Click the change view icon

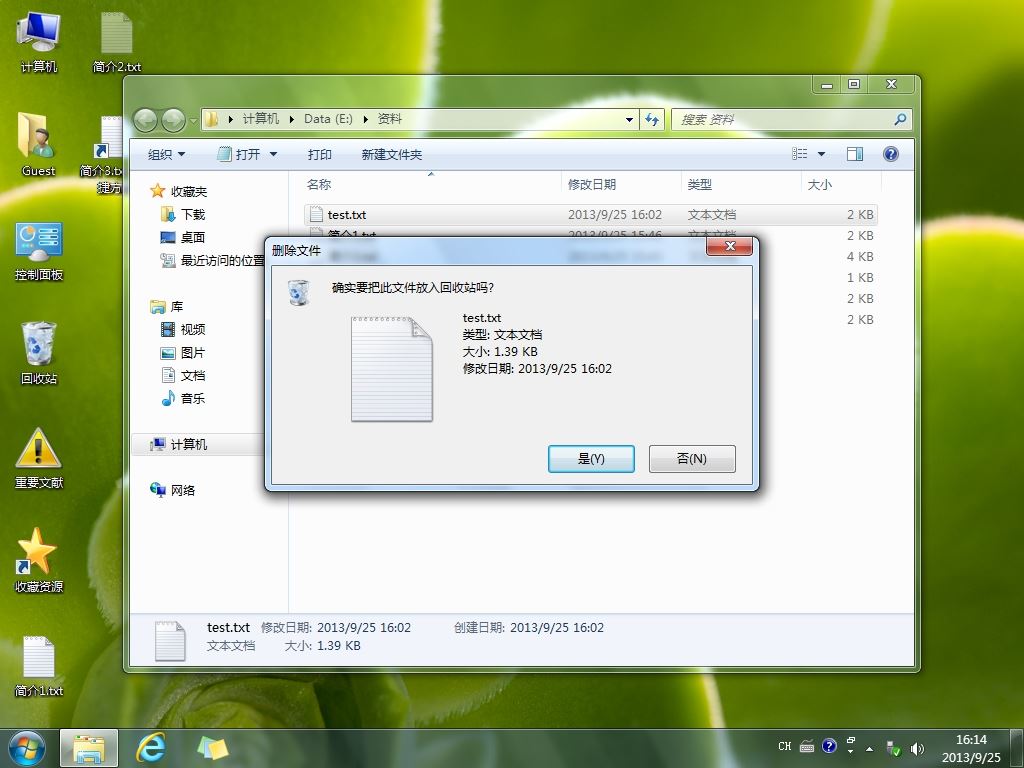(799, 154)
